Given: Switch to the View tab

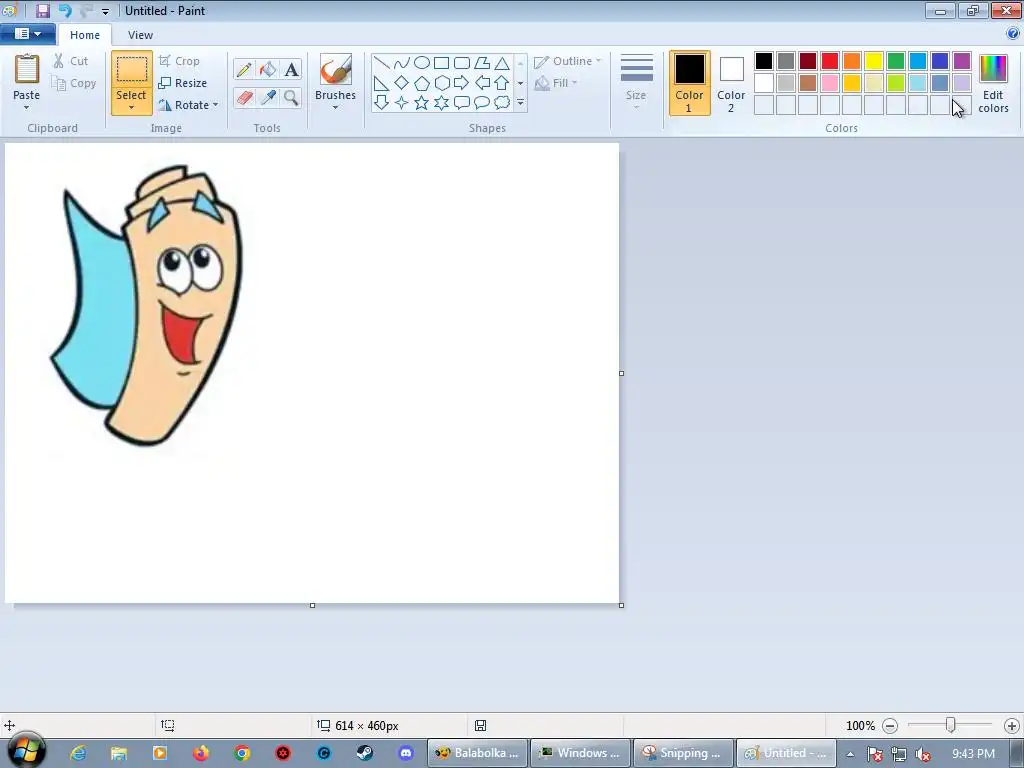Looking at the screenshot, I should [140, 35].
